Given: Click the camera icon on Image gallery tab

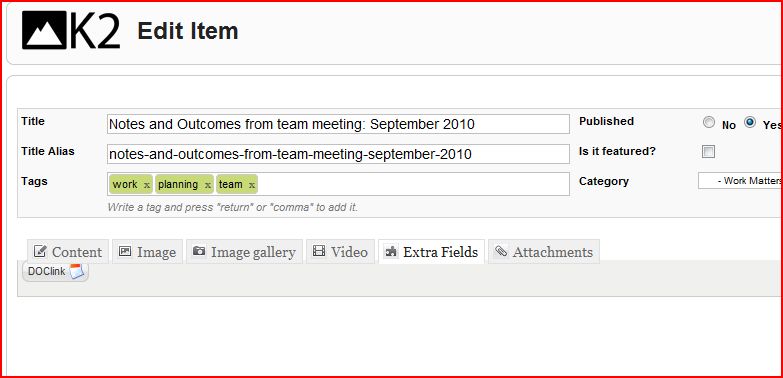Looking at the screenshot, I should (x=199, y=251).
